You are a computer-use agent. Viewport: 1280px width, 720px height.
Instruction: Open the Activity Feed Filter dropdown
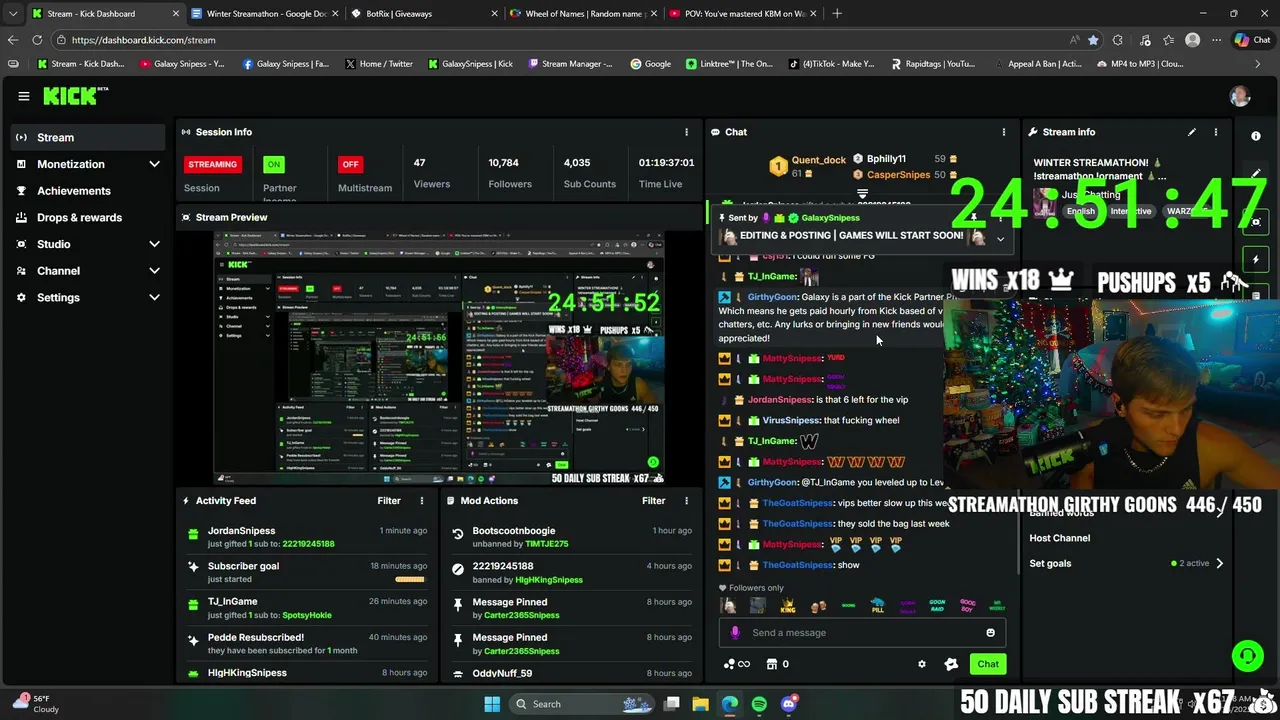point(389,501)
